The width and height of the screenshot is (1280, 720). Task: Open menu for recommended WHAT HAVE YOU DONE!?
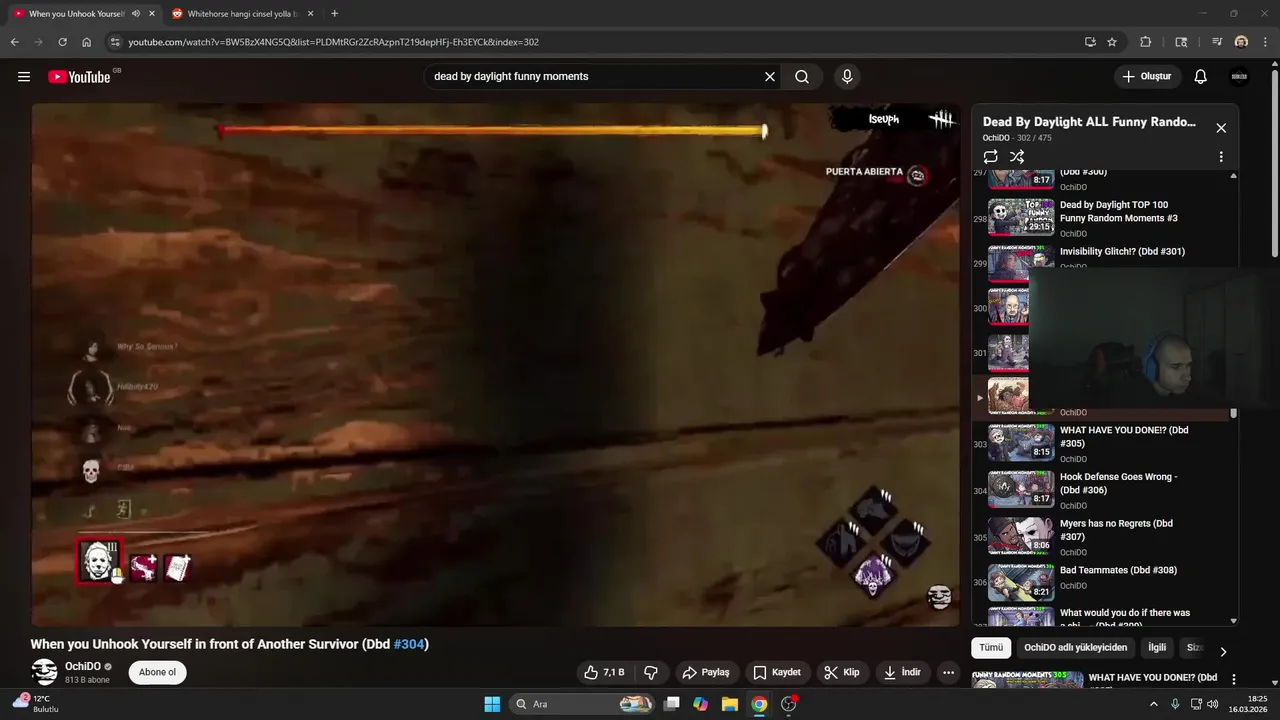click(x=1233, y=679)
